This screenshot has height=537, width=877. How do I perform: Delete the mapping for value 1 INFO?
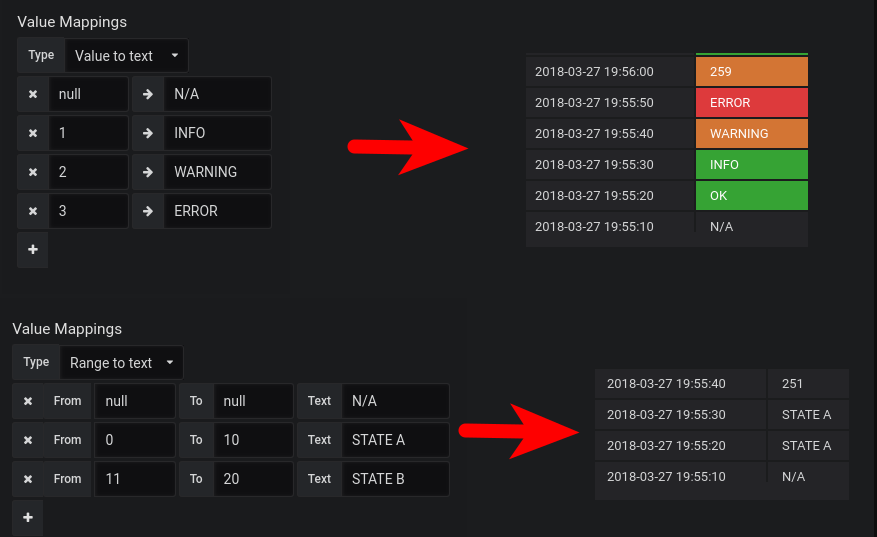32,133
